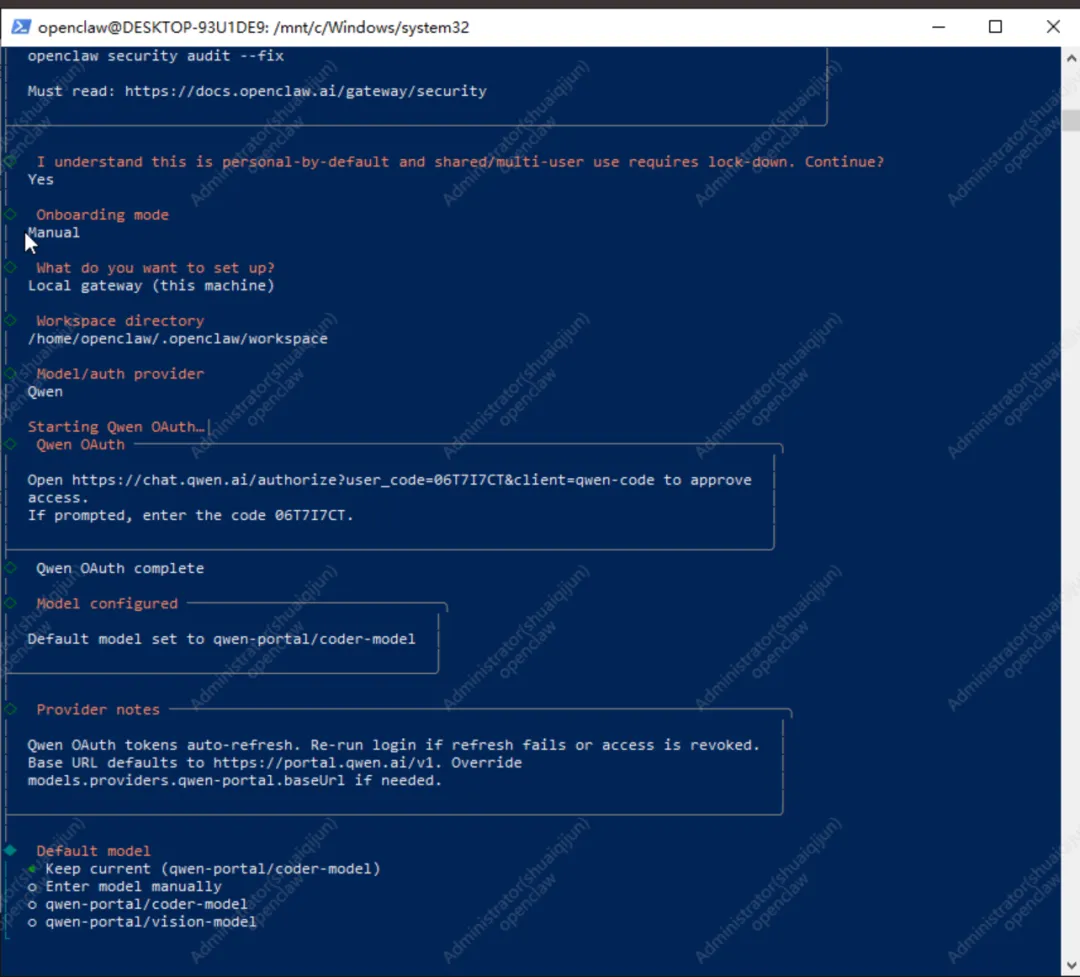
Task: Click the 'Model configured' box heading
Action: [x=107, y=604]
